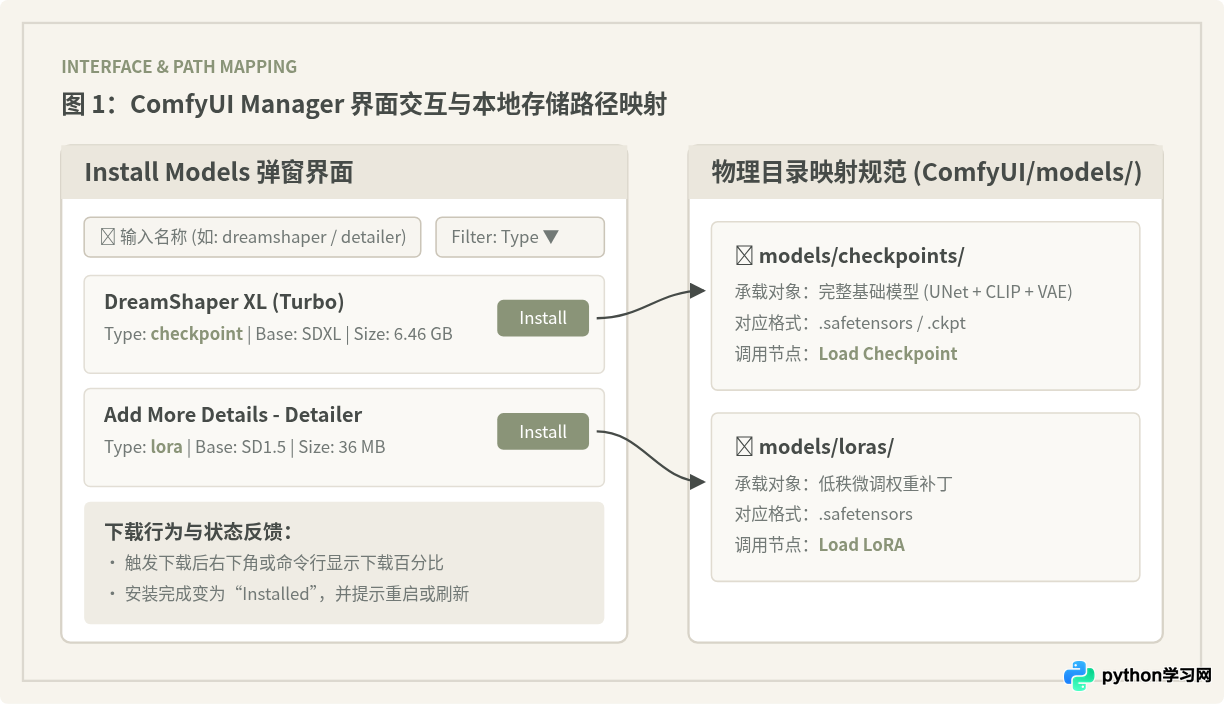Click the INTERFACE & PATH MAPPING label
The image size is (1224, 704).
click(x=179, y=67)
